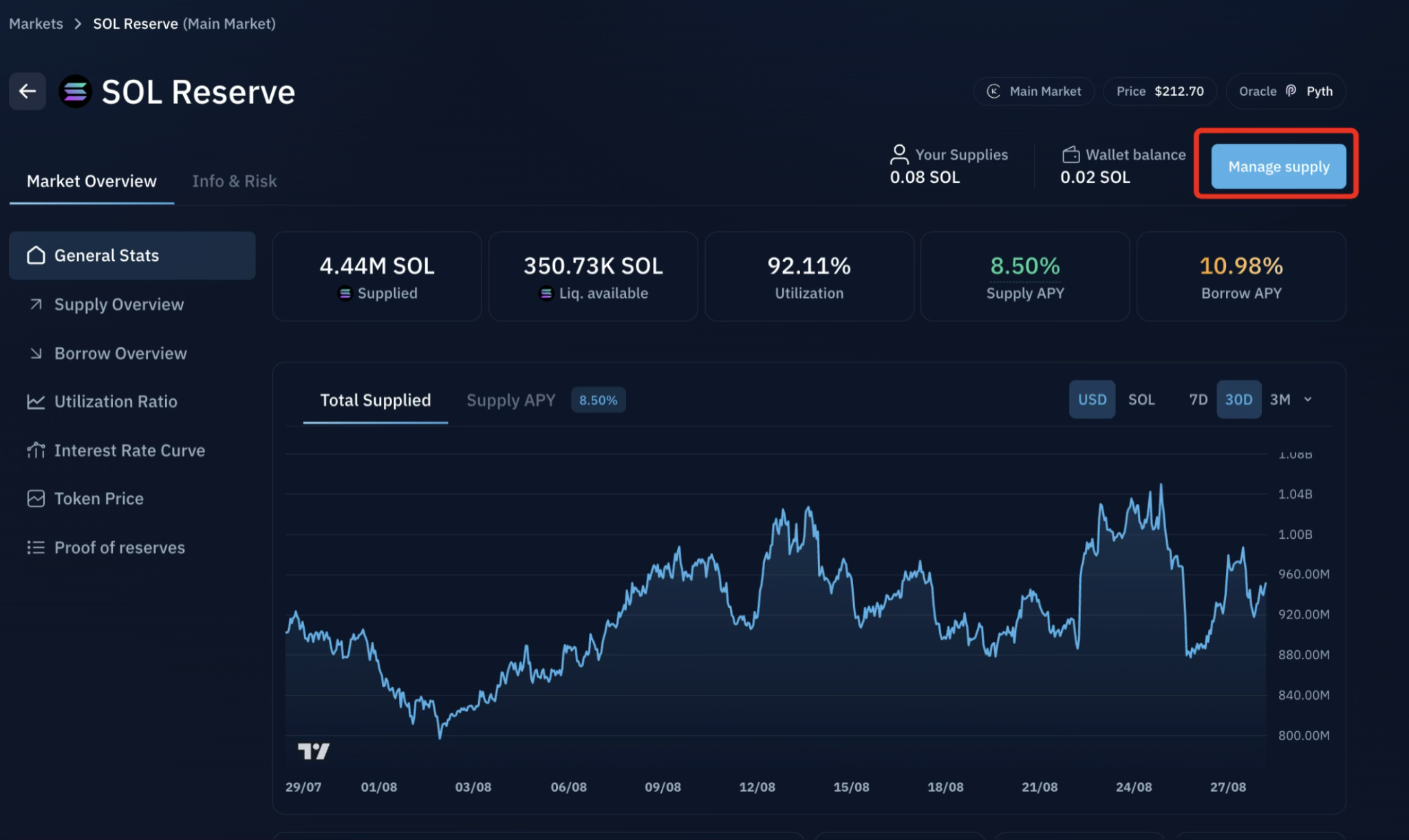Click the Interest Rate Curve icon
The image size is (1409, 840).
click(x=36, y=451)
